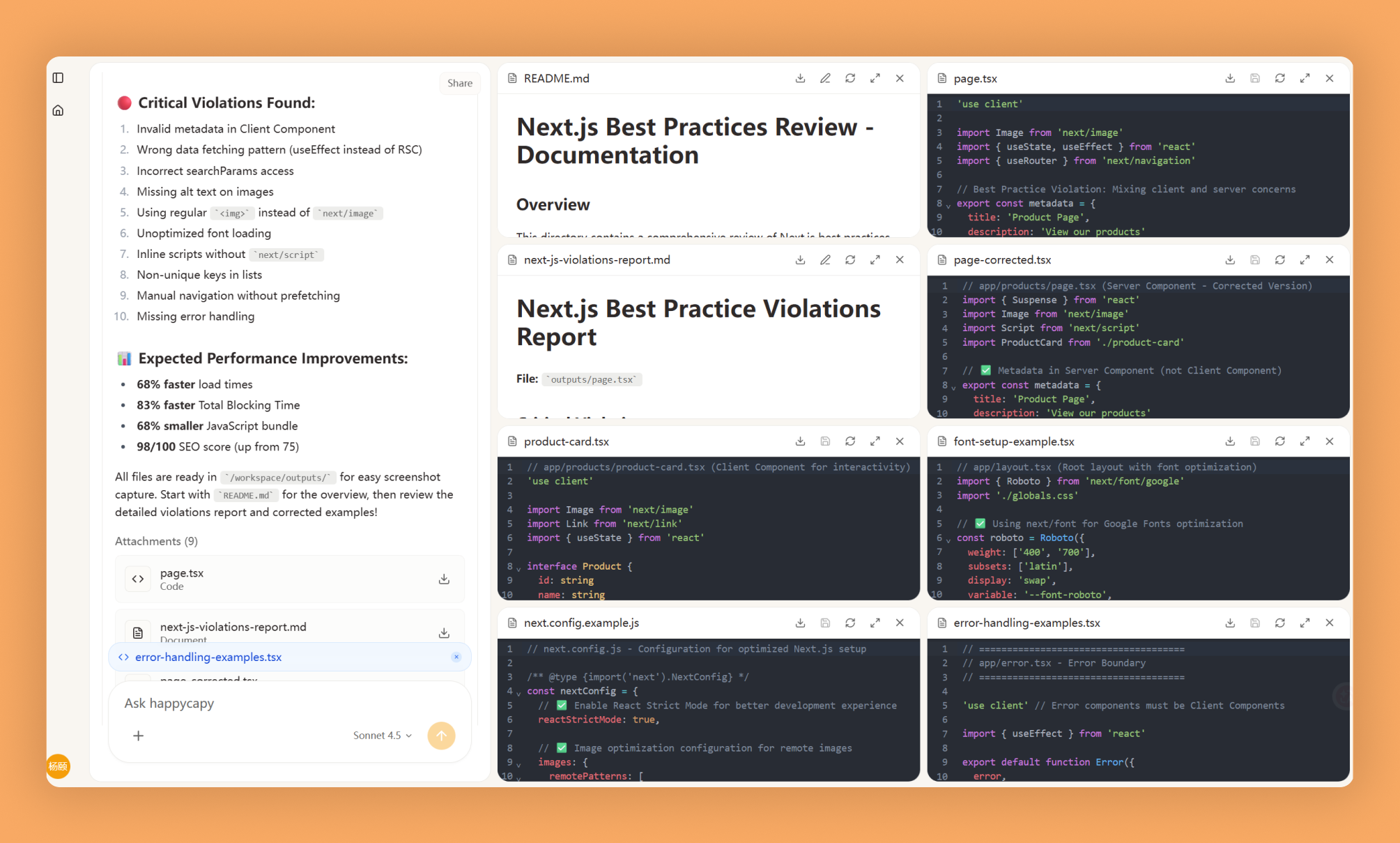Image resolution: width=1400 pixels, height=843 pixels.
Task: Download the README.md panel file
Action: click(x=800, y=78)
